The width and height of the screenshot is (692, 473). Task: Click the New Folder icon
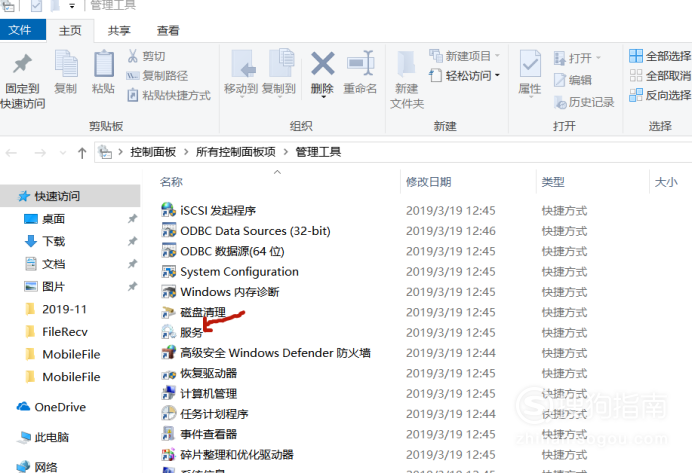pyautogui.click(x=406, y=65)
